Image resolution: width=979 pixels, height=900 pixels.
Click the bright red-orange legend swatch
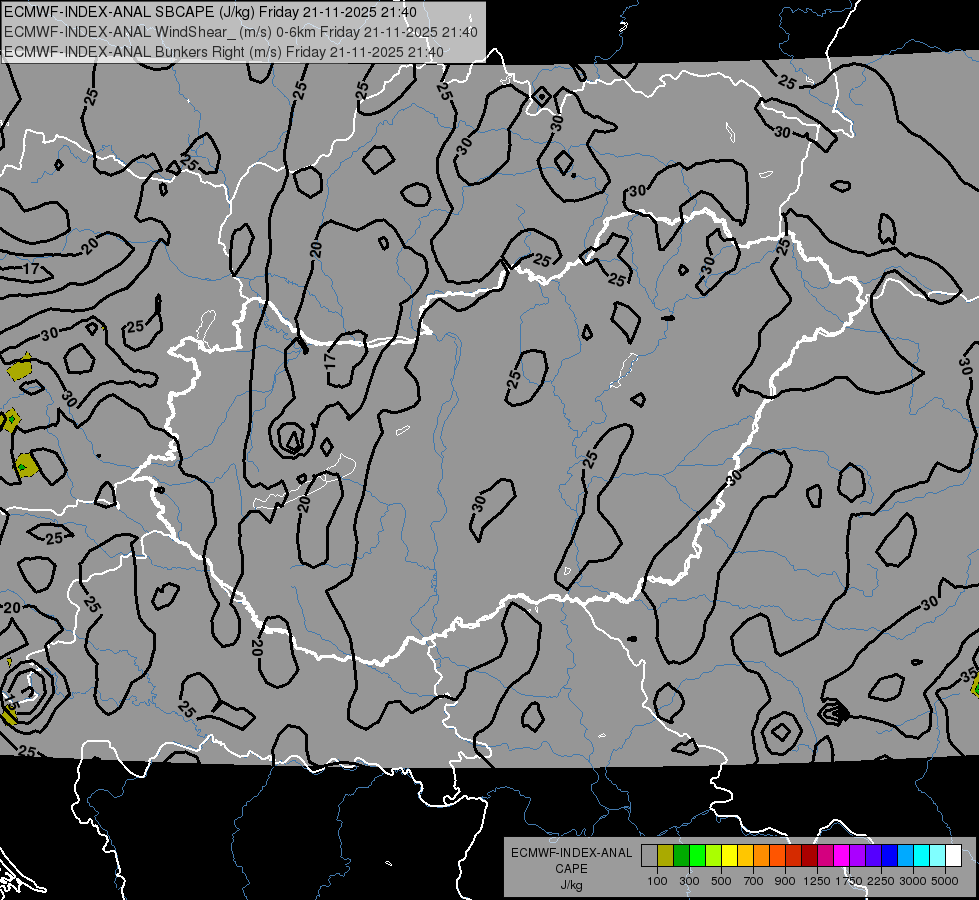(777, 856)
